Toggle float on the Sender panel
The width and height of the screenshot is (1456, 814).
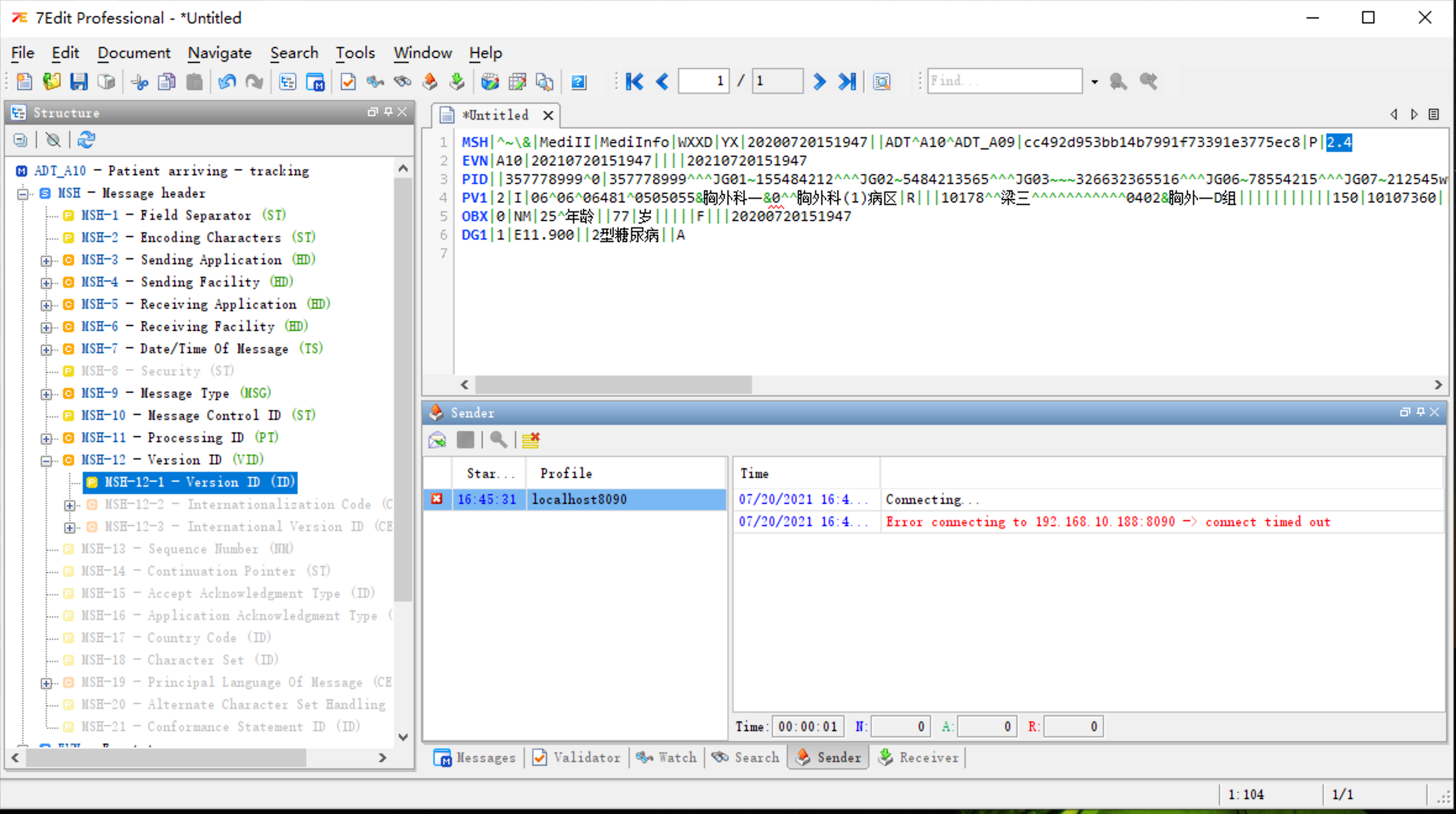1405,412
